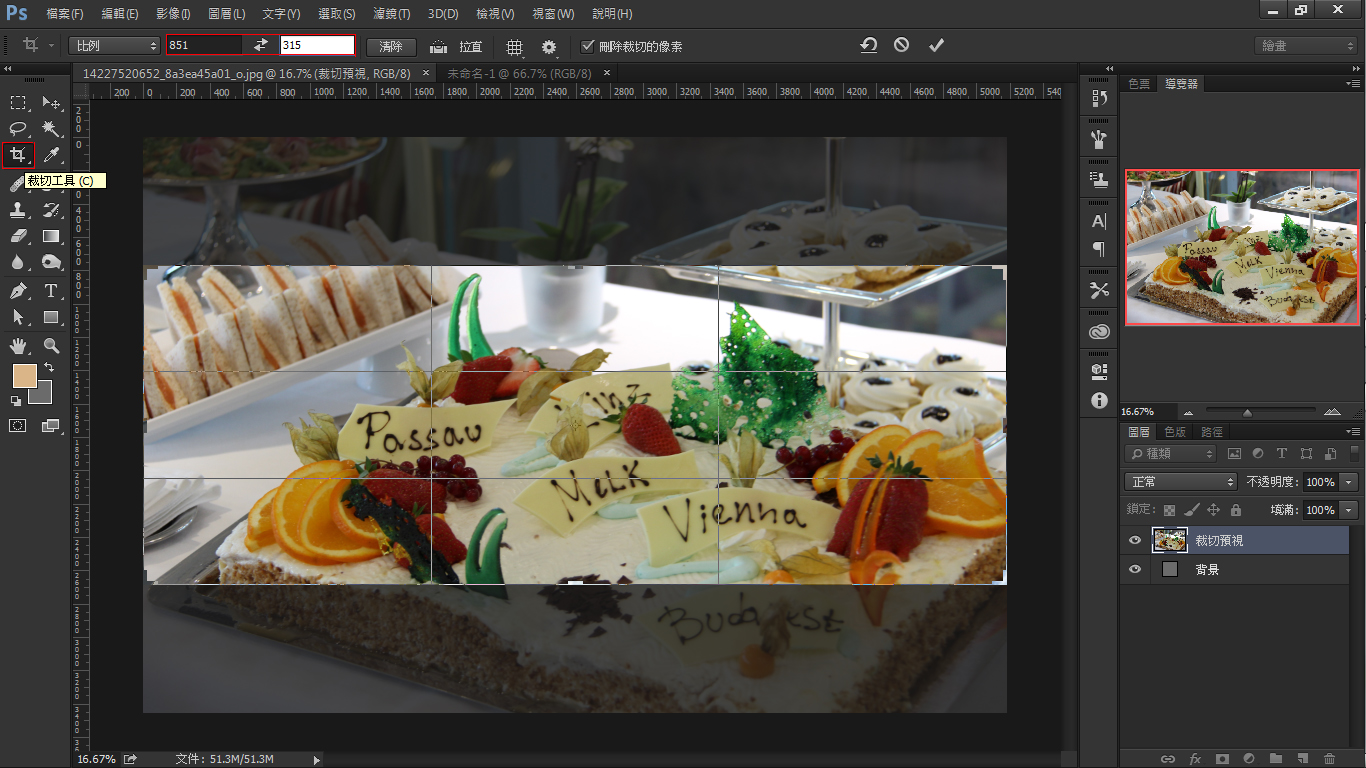Click the crop height field showing 315
This screenshot has height=768, width=1366.
point(317,45)
